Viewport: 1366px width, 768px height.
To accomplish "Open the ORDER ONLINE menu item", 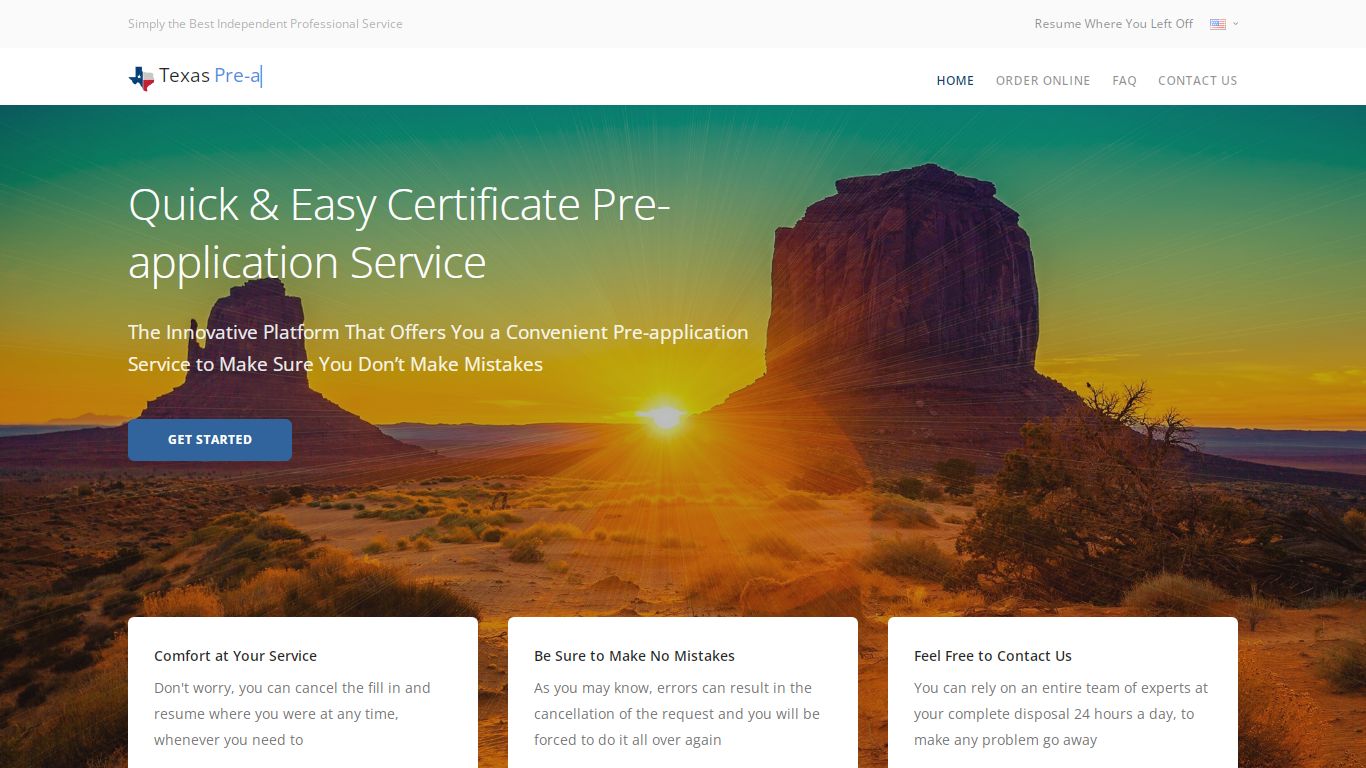I will click(1043, 80).
